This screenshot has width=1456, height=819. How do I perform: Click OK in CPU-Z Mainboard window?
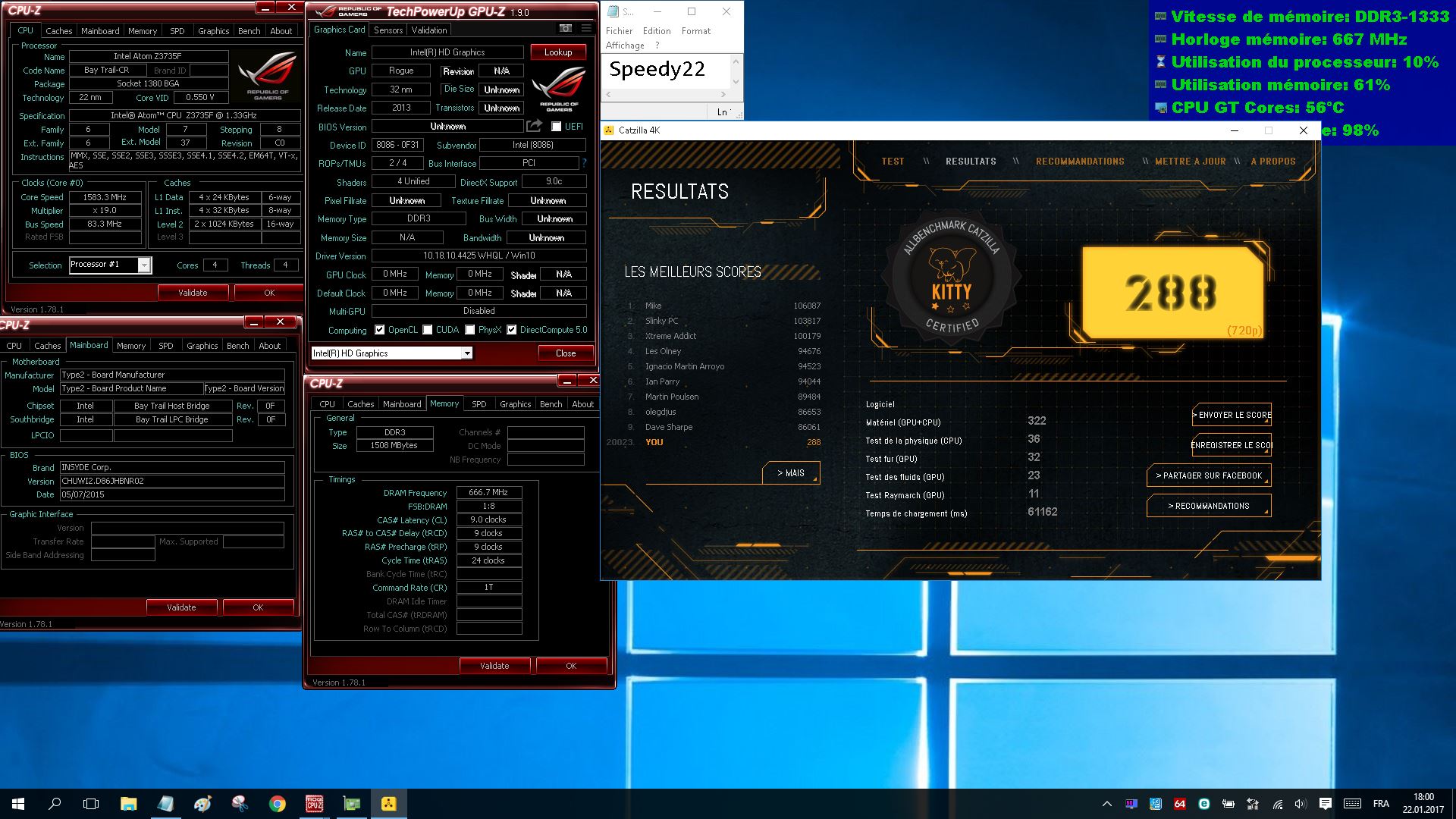(258, 607)
